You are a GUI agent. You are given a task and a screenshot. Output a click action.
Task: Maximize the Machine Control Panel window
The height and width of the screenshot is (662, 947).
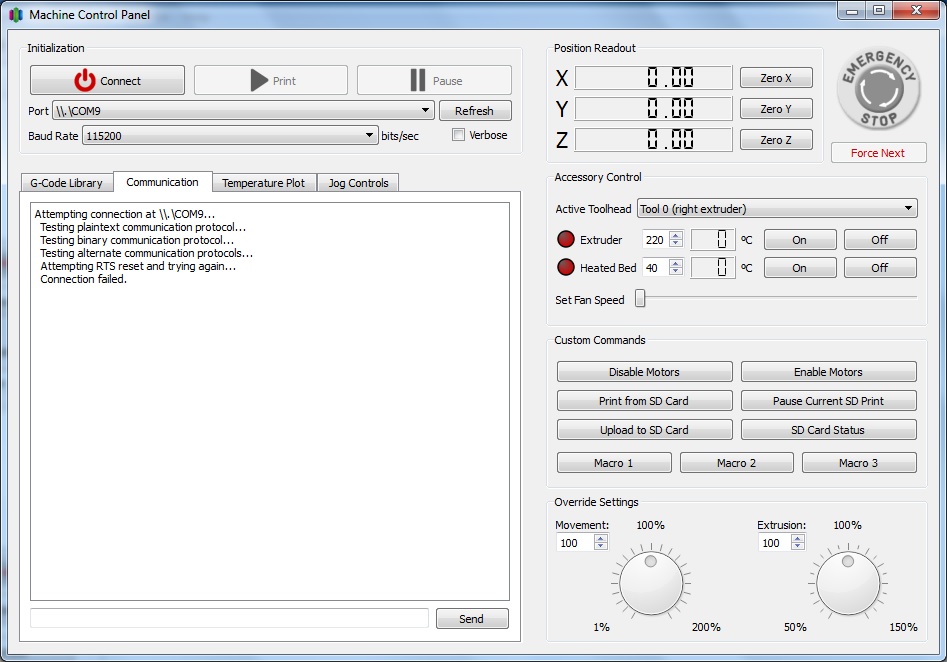tap(879, 10)
